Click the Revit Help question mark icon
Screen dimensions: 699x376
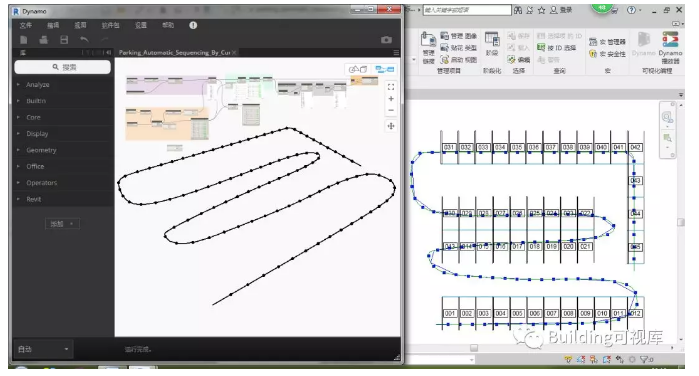(x=631, y=10)
